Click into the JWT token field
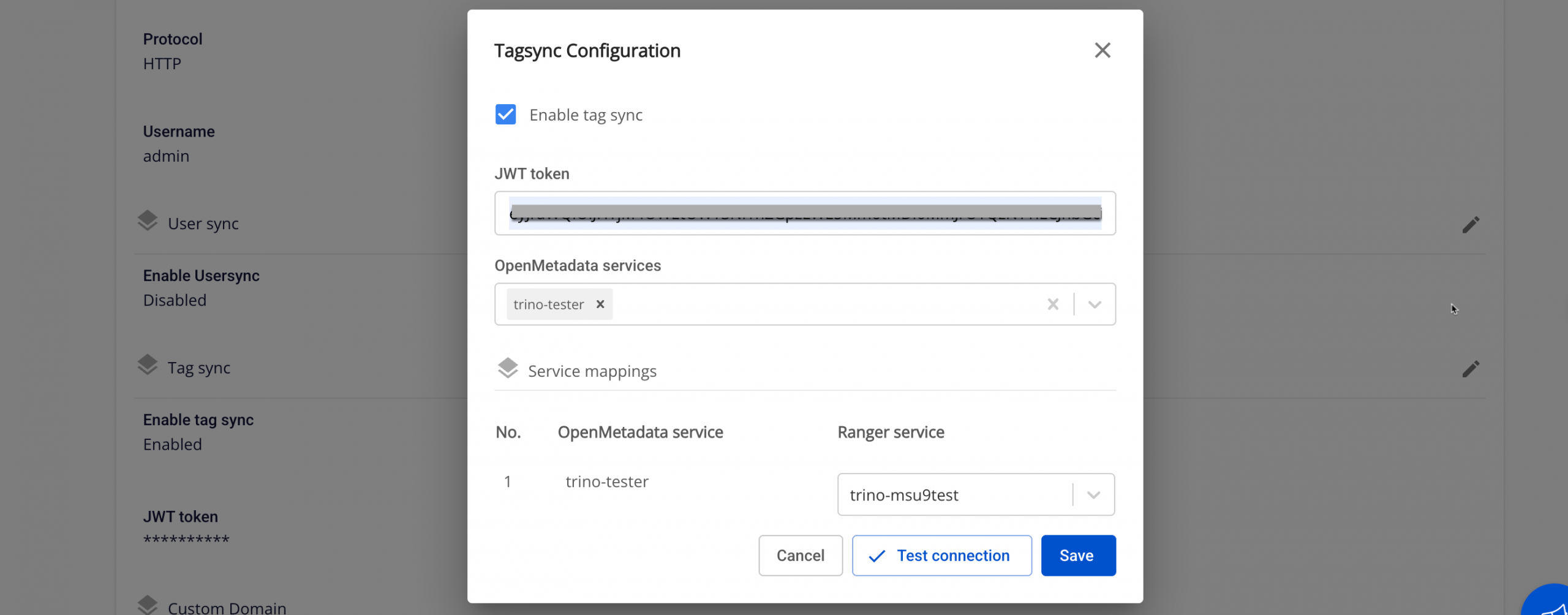 [x=804, y=213]
